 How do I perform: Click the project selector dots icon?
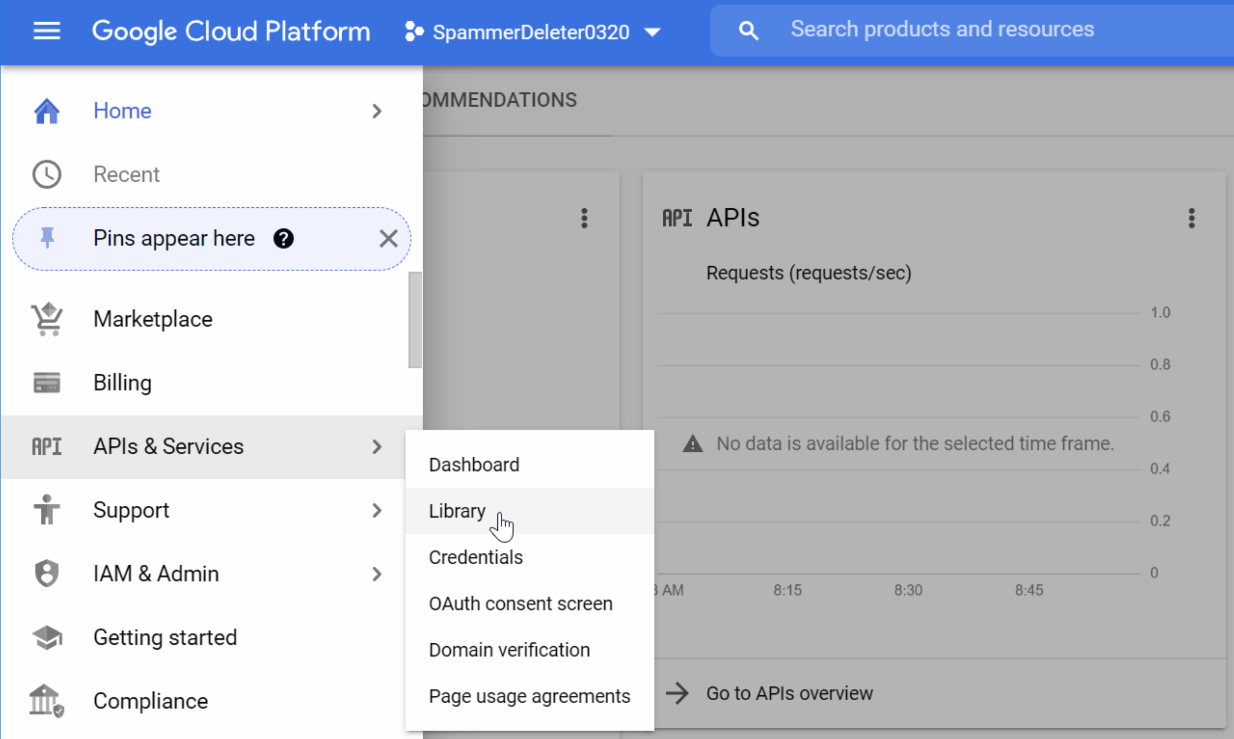(x=414, y=32)
